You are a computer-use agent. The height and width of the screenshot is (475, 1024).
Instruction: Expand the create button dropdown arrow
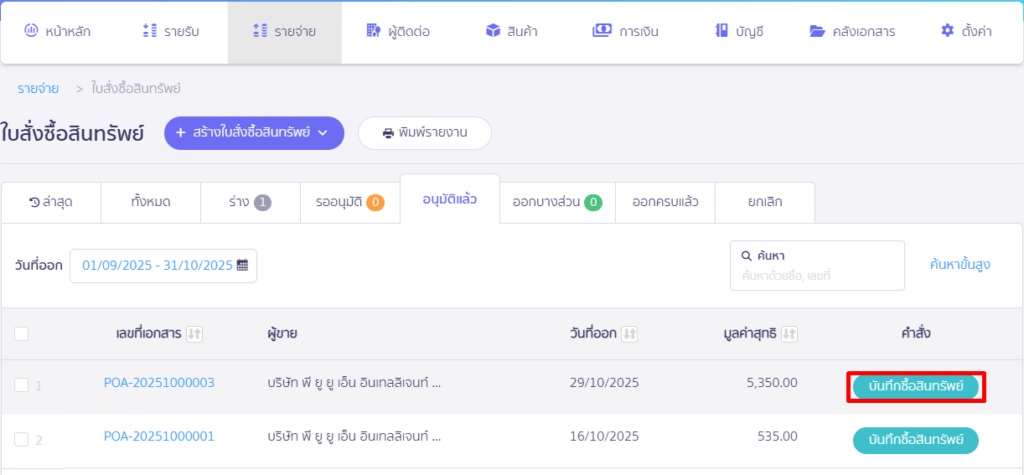pyautogui.click(x=322, y=133)
